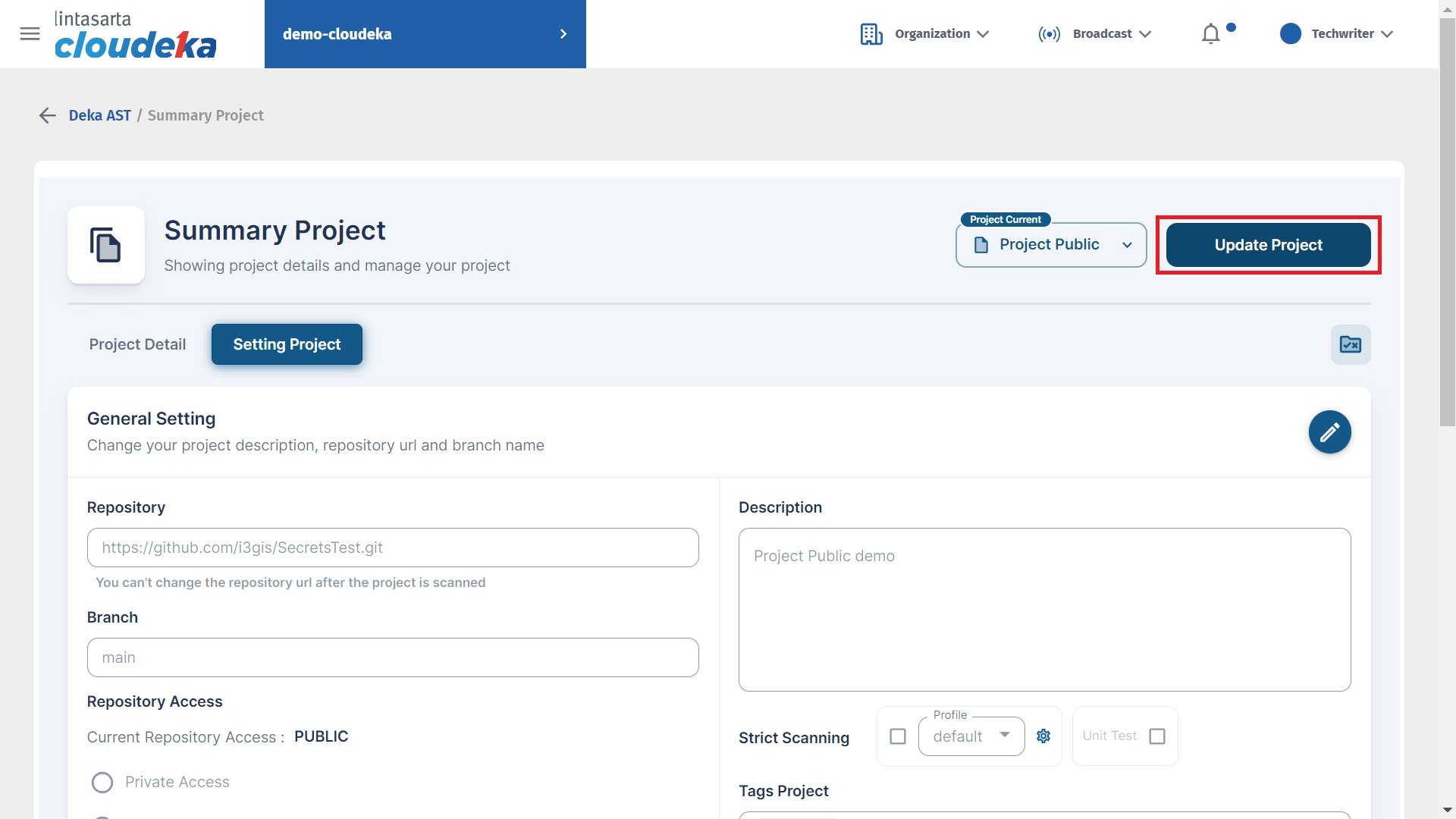Screen dimensions: 1456x819
Task: Click the Organization building icon
Action: coord(871,34)
